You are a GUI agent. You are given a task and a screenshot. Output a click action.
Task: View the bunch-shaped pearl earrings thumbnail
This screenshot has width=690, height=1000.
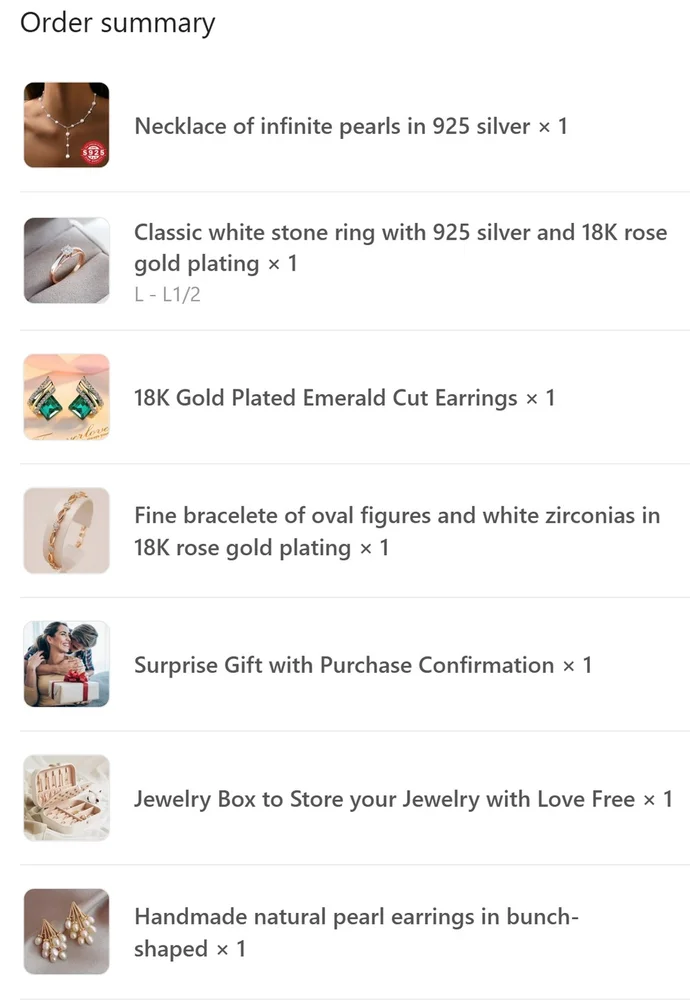[x=66, y=931]
